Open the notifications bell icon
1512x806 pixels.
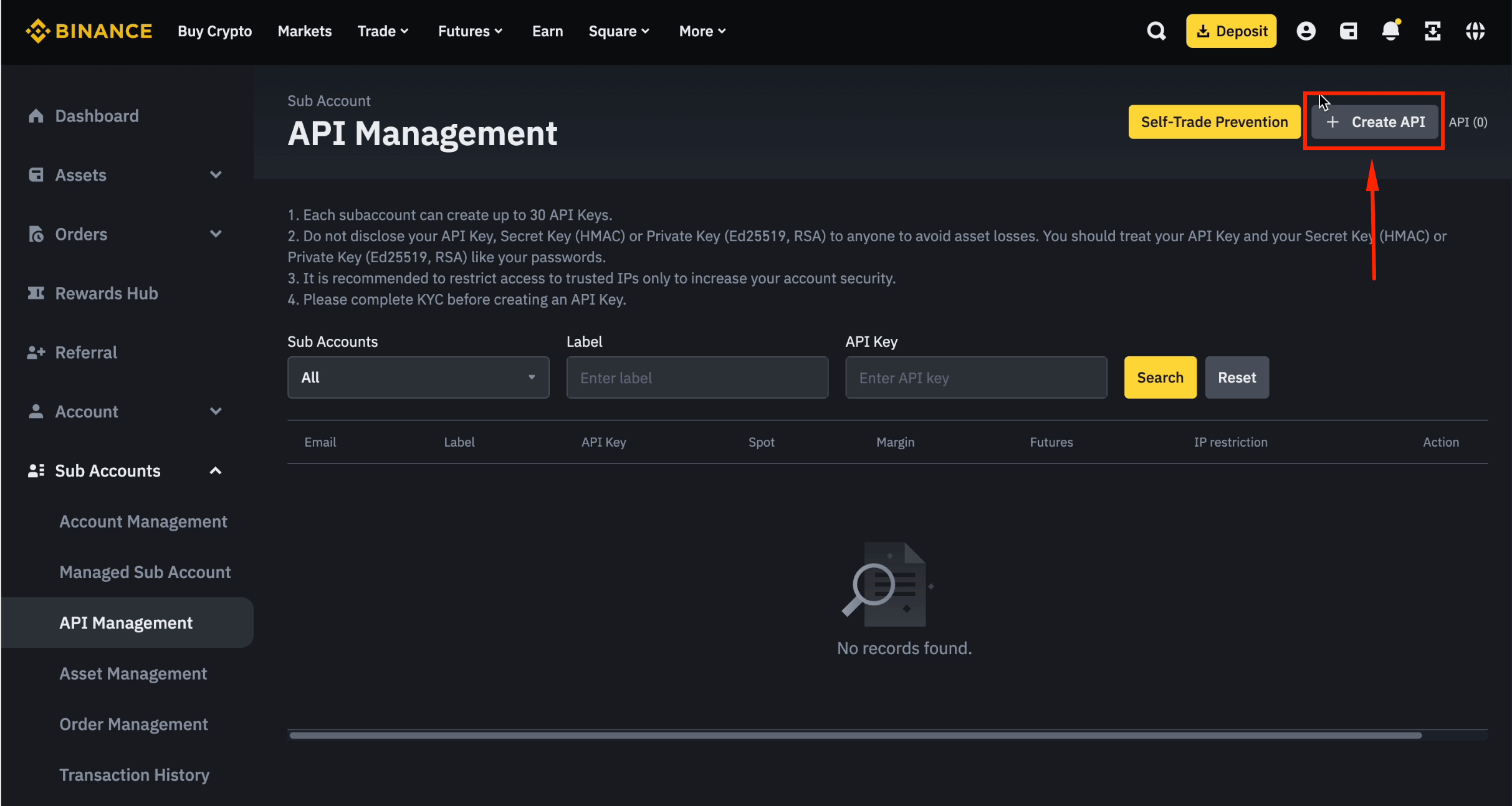coord(1390,31)
